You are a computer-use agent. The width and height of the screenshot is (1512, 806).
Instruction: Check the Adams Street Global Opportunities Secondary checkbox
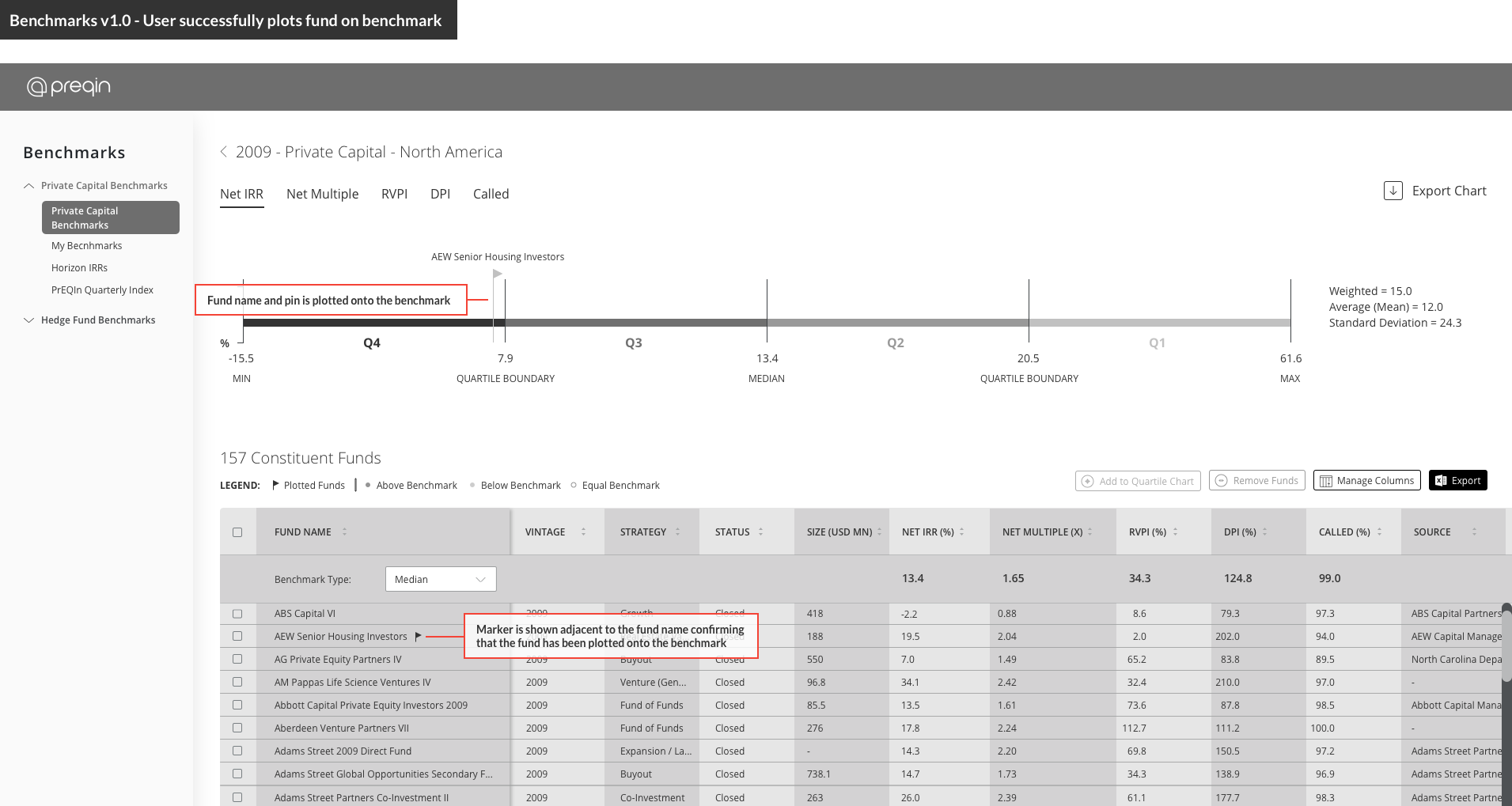point(237,774)
